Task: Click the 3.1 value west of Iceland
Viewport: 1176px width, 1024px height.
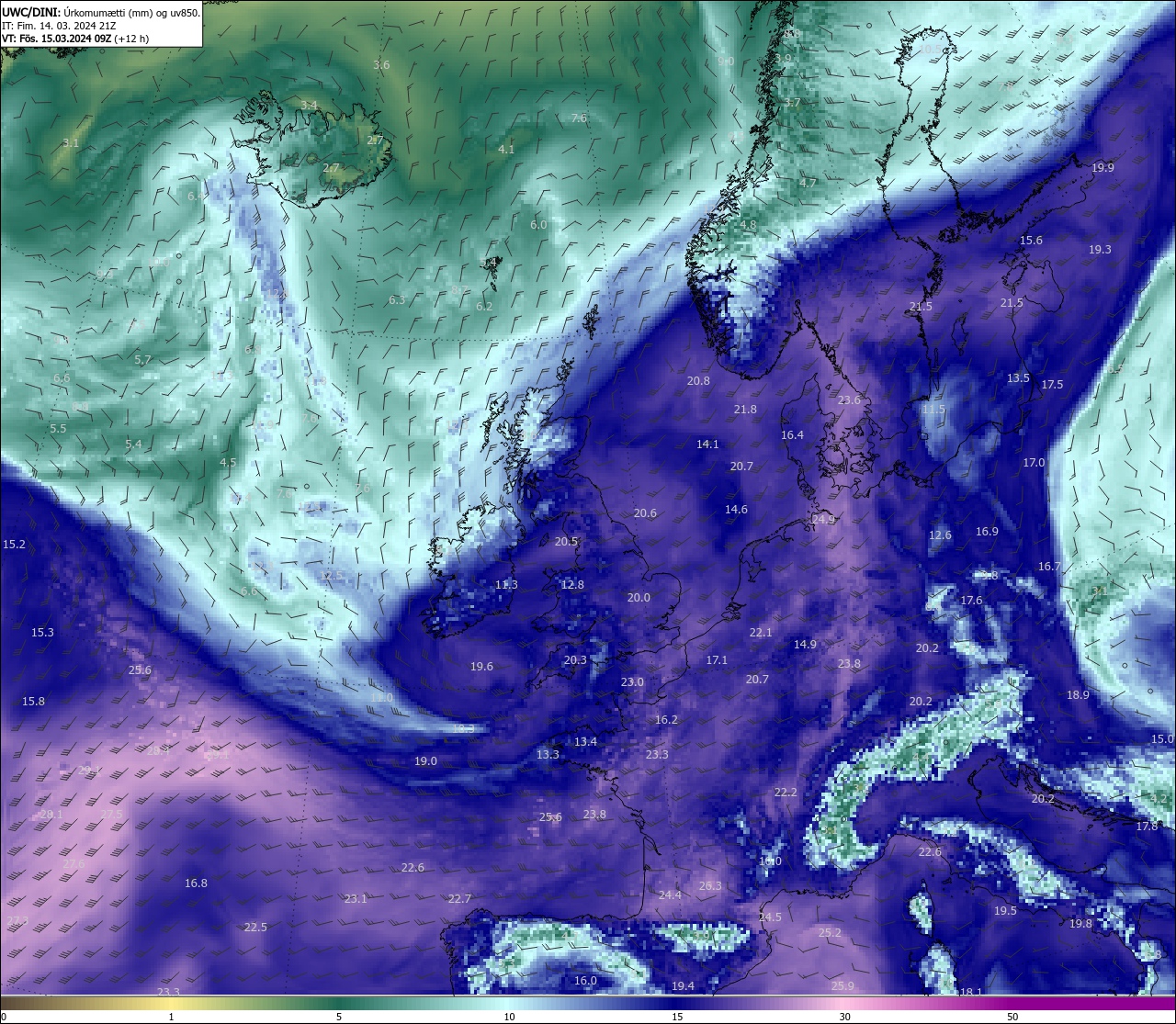Action: (x=71, y=143)
